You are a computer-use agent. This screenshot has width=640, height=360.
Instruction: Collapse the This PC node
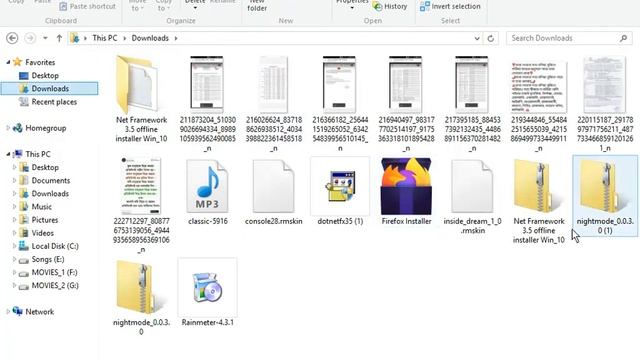[8, 154]
